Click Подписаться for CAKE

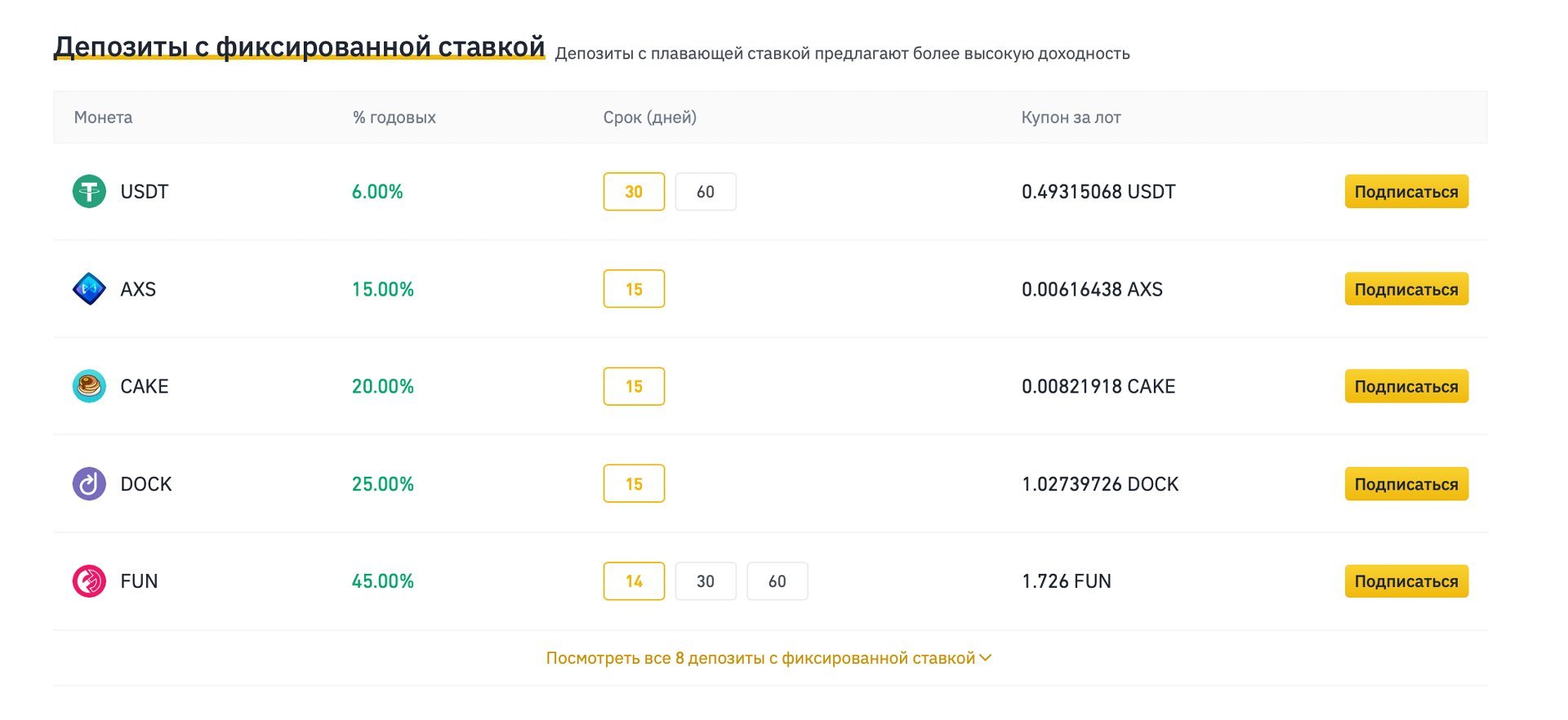(x=1405, y=386)
